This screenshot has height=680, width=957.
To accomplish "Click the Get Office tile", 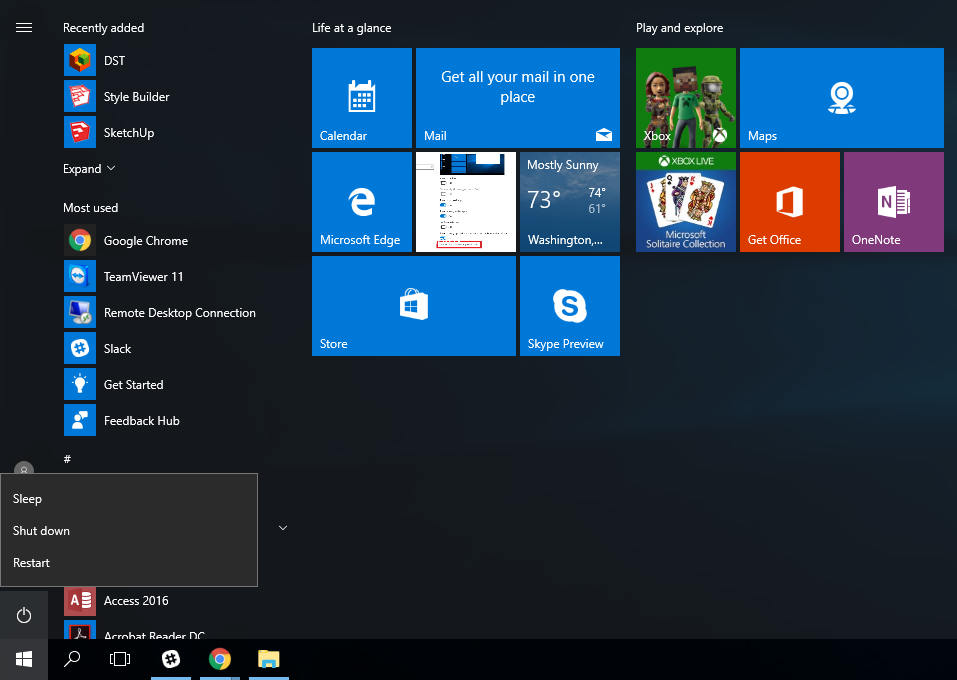I will point(790,202).
